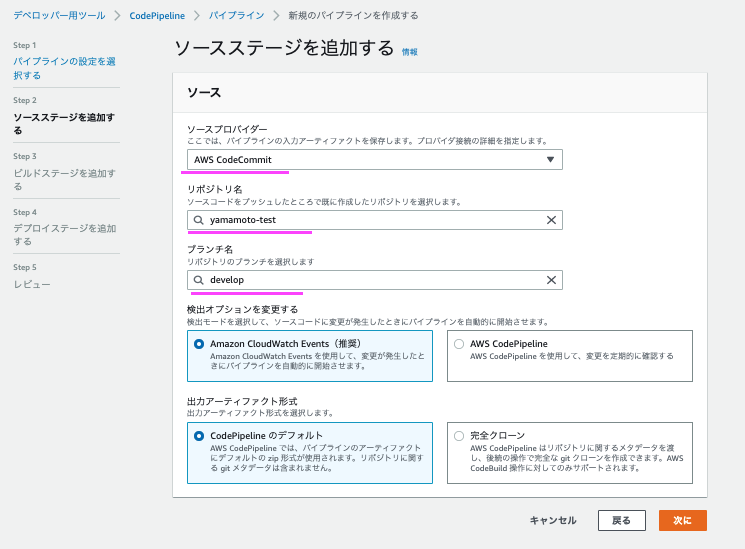Screen dimensions: 745x549
Task: Select Step 5 レビュー in sidebar
Action: point(32,284)
